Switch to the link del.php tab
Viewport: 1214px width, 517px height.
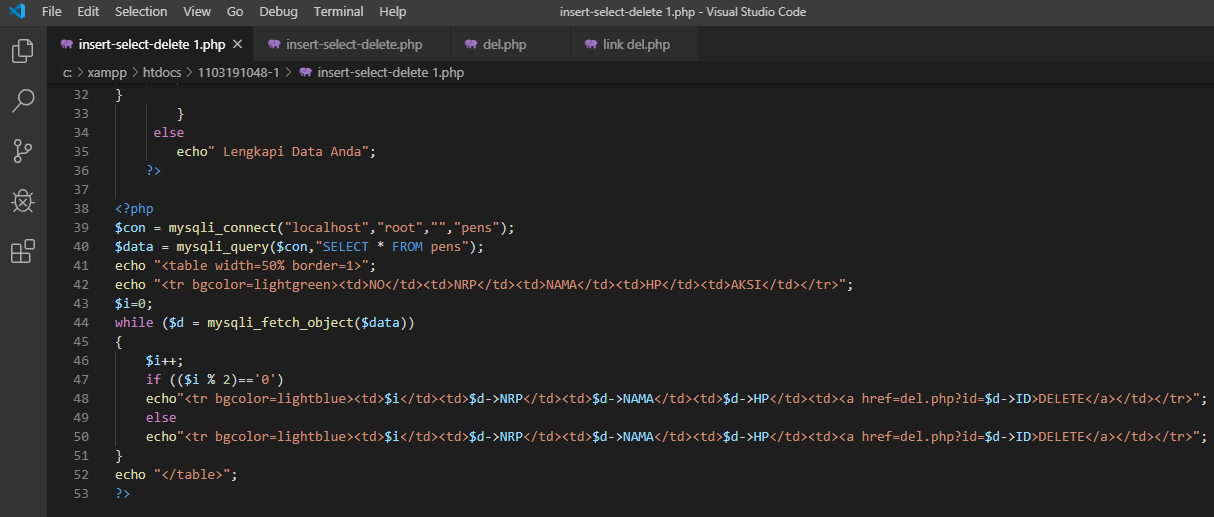(x=636, y=45)
